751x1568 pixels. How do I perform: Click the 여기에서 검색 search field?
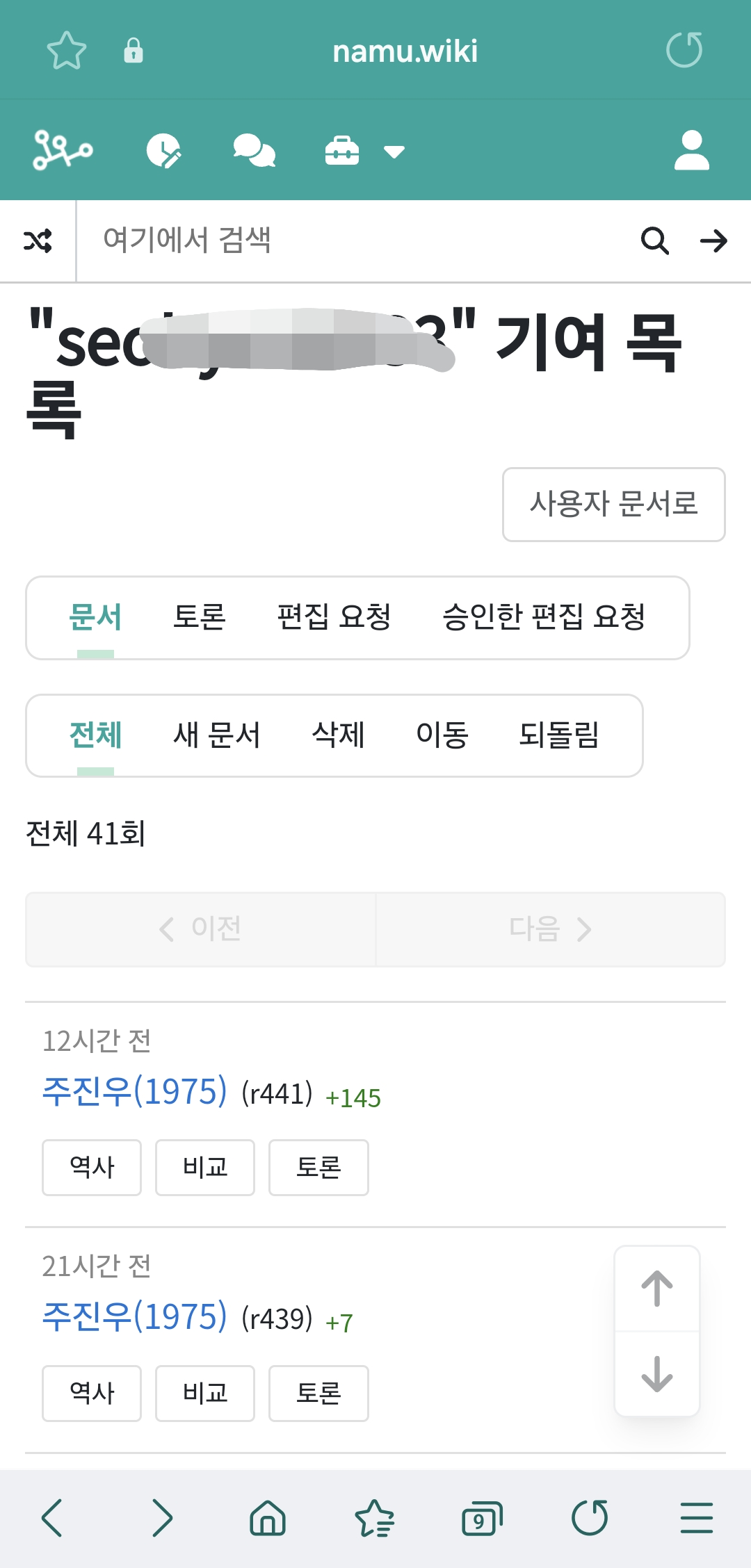pos(348,241)
